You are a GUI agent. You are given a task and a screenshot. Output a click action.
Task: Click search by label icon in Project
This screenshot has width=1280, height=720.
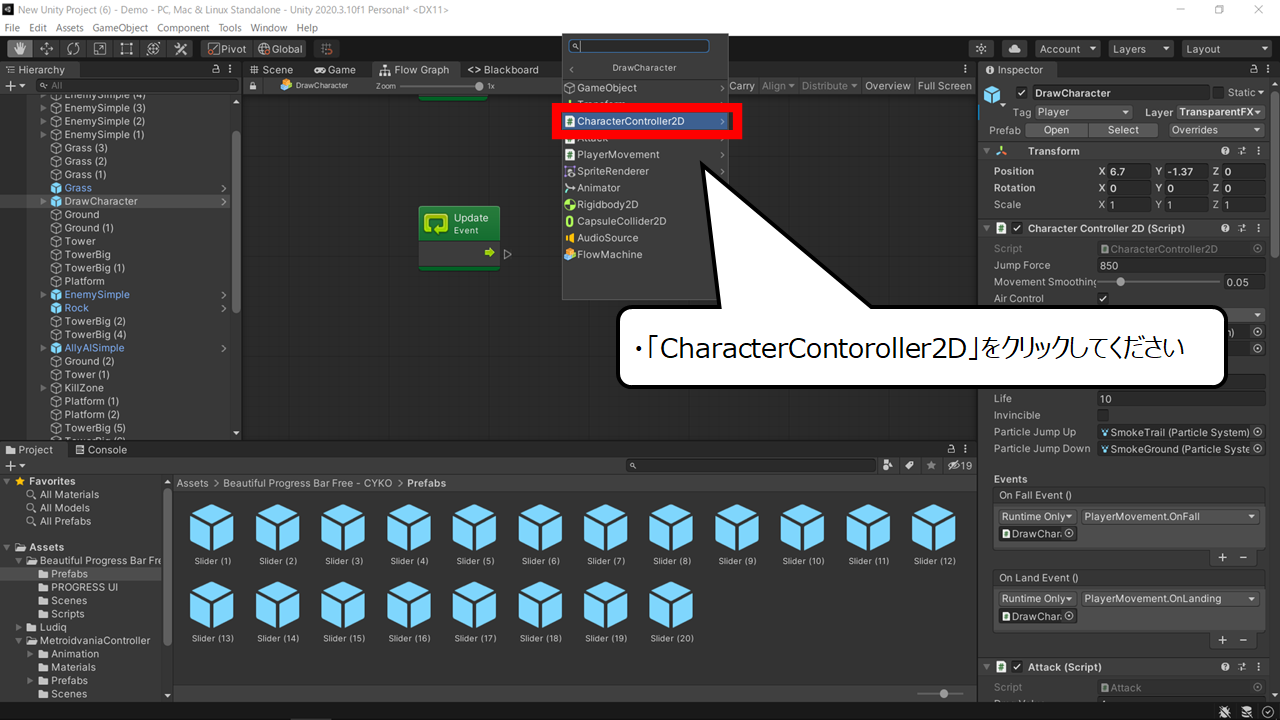[x=910, y=465]
